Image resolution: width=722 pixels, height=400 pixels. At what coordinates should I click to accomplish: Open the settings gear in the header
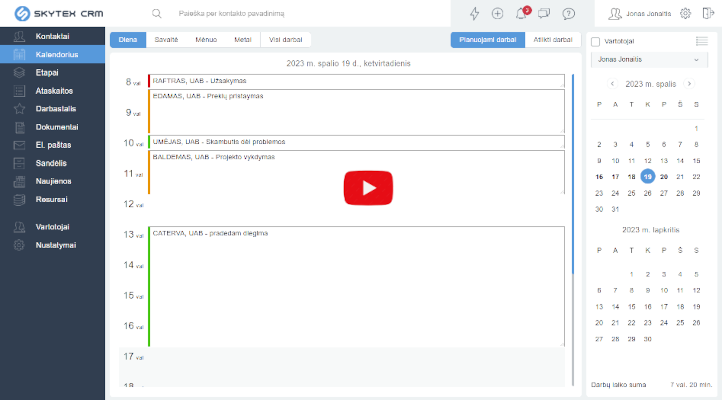click(685, 14)
